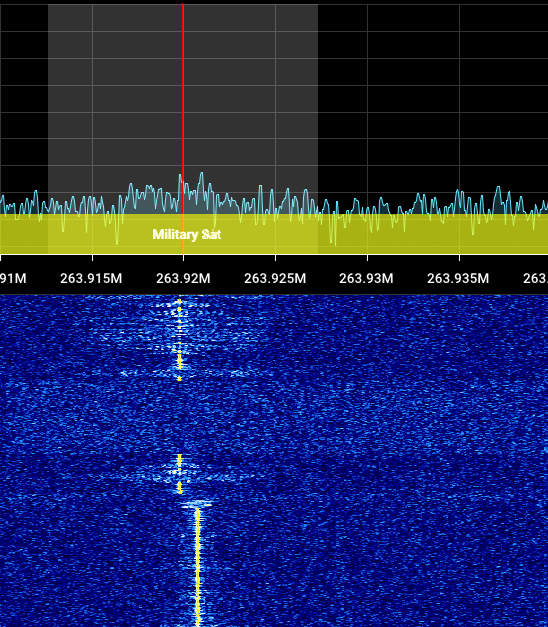Screen dimensions: 548x627
Task: Click the cut-off 263. label at right
Action: click(x=536, y=278)
